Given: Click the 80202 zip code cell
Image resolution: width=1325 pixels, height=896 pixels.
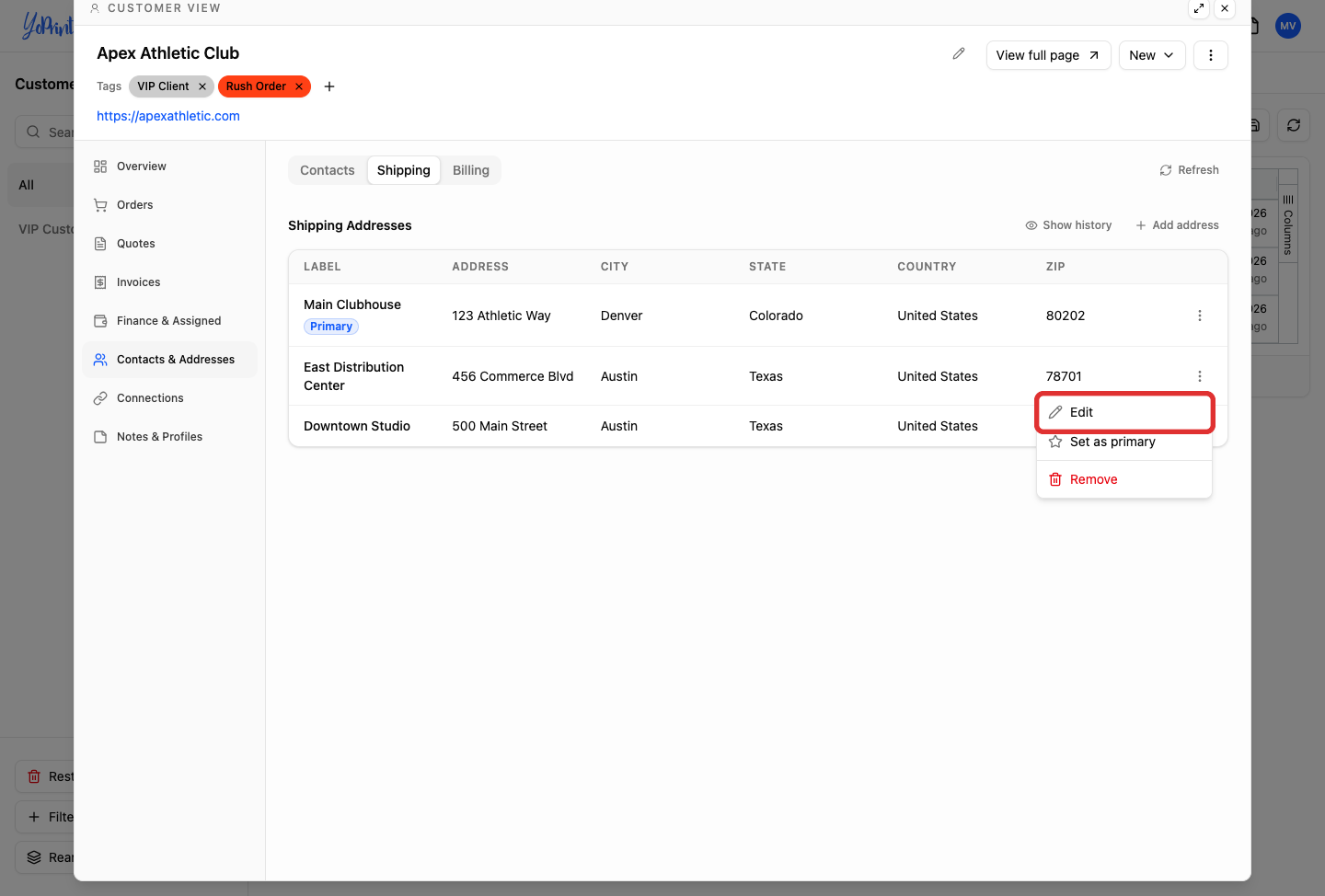Looking at the screenshot, I should tap(1066, 316).
